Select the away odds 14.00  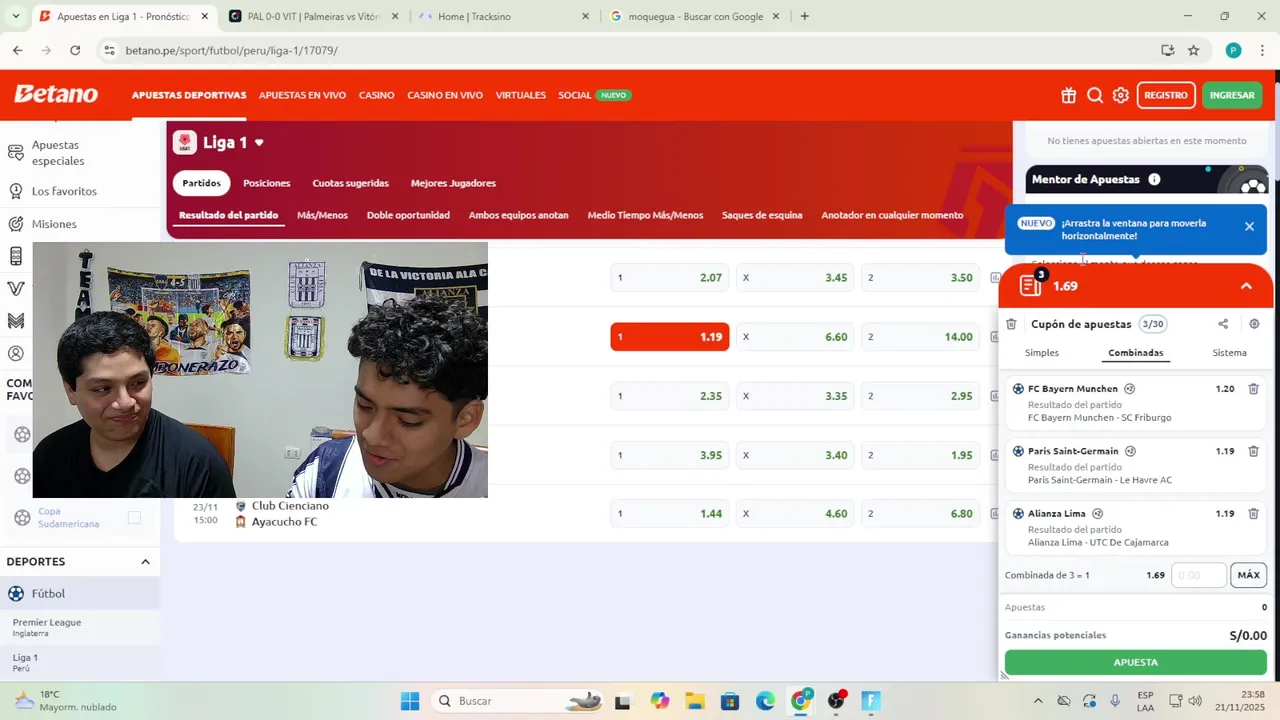click(920, 337)
